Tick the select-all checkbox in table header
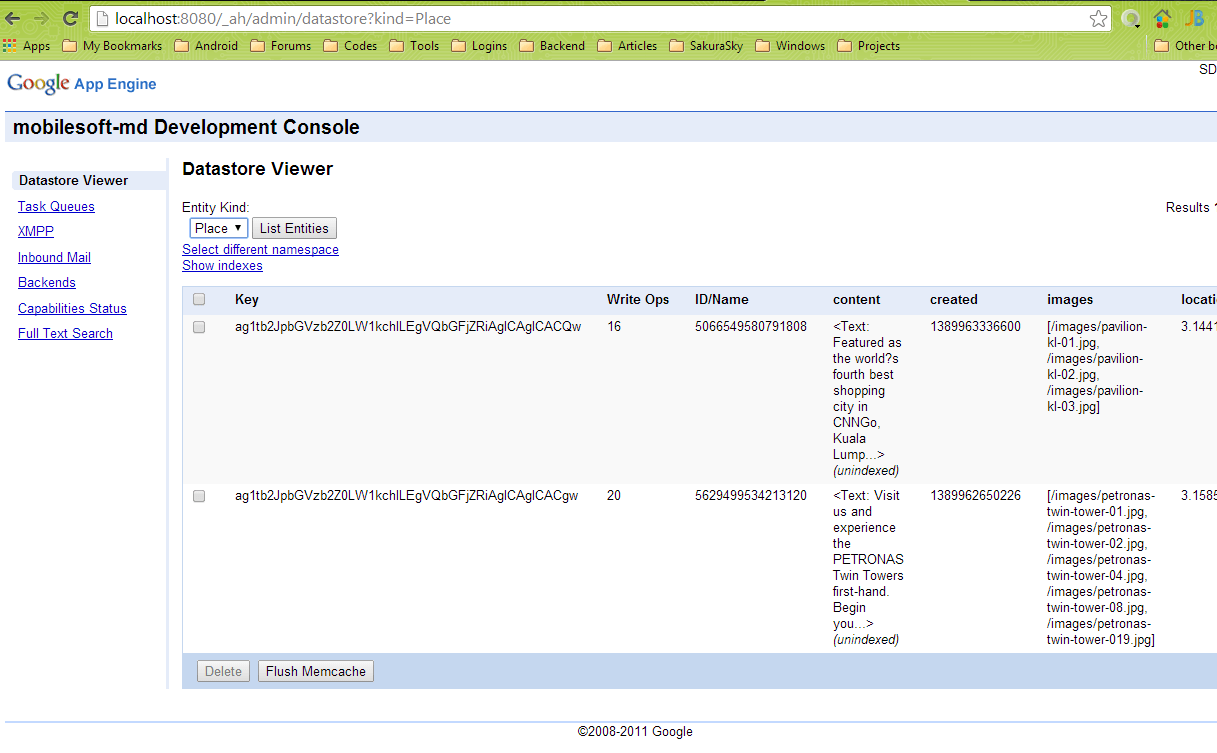The width and height of the screenshot is (1217, 753). (x=199, y=299)
